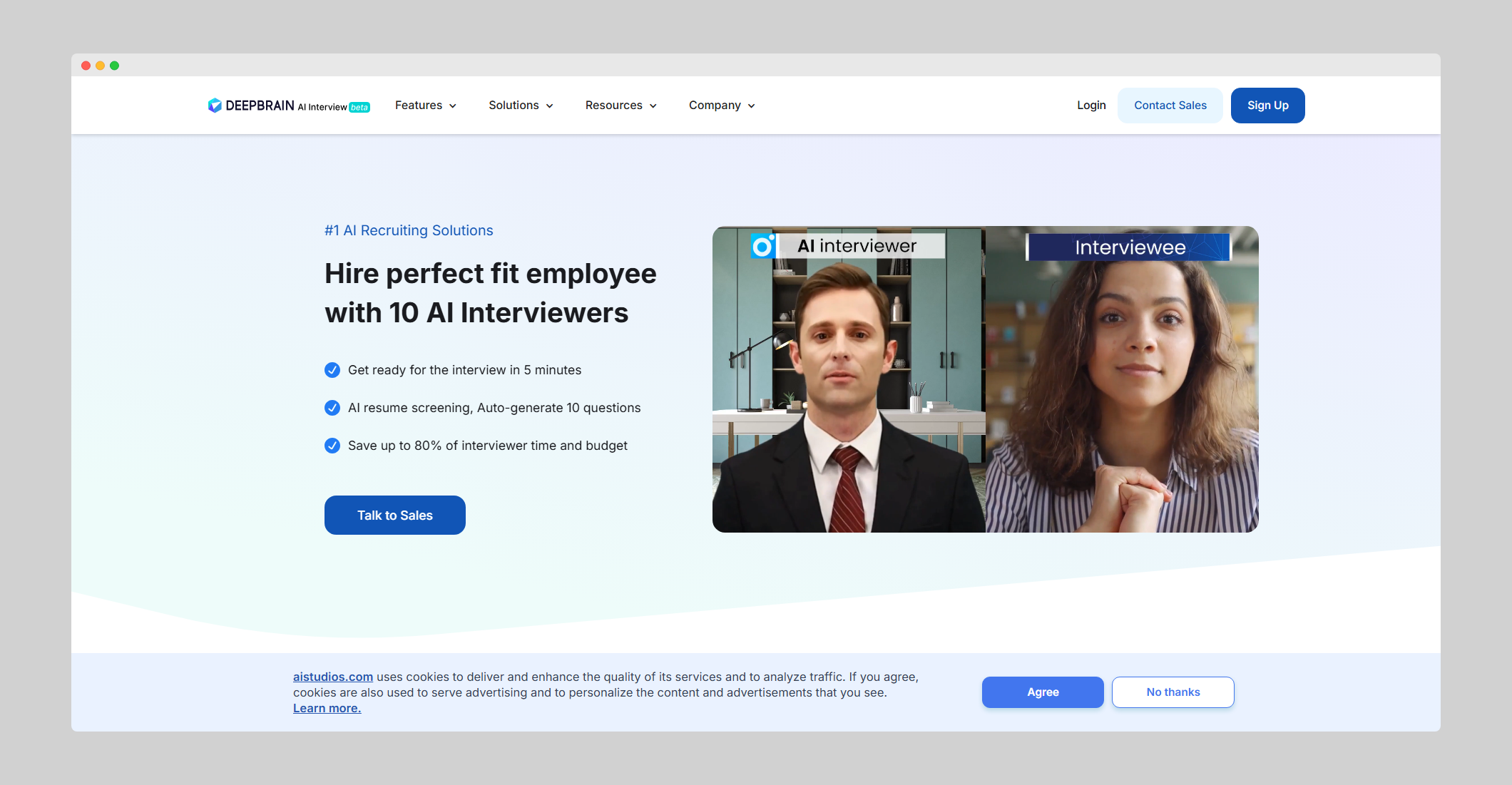Expand the Company chevron
Image resolution: width=1512 pixels, height=785 pixels.
pos(752,106)
